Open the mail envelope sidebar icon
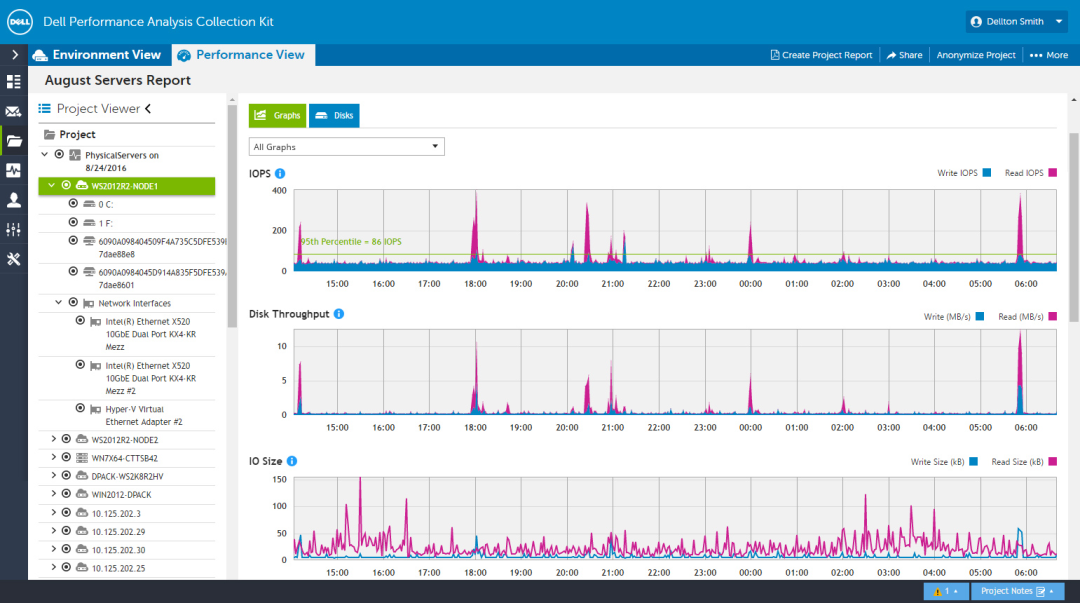 click(13, 111)
